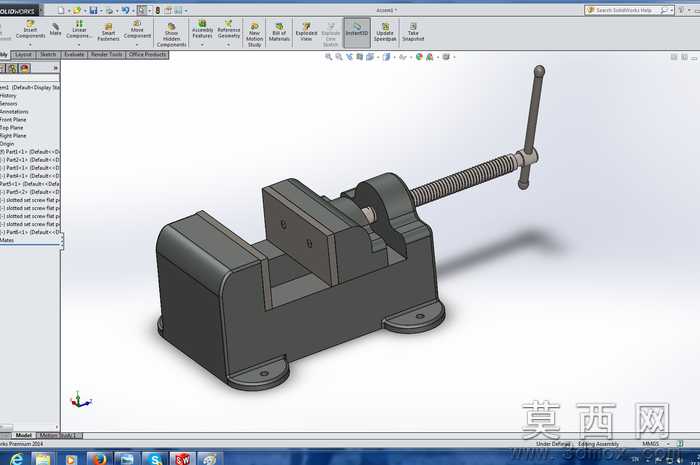The width and height of the screenshot is (700, 465).
Task: Click the Open file icon
Action: [77, 10]
